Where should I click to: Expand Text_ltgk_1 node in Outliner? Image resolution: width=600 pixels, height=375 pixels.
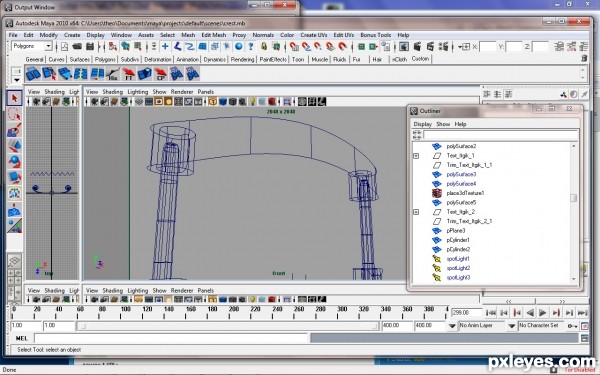tap(416, 156)
